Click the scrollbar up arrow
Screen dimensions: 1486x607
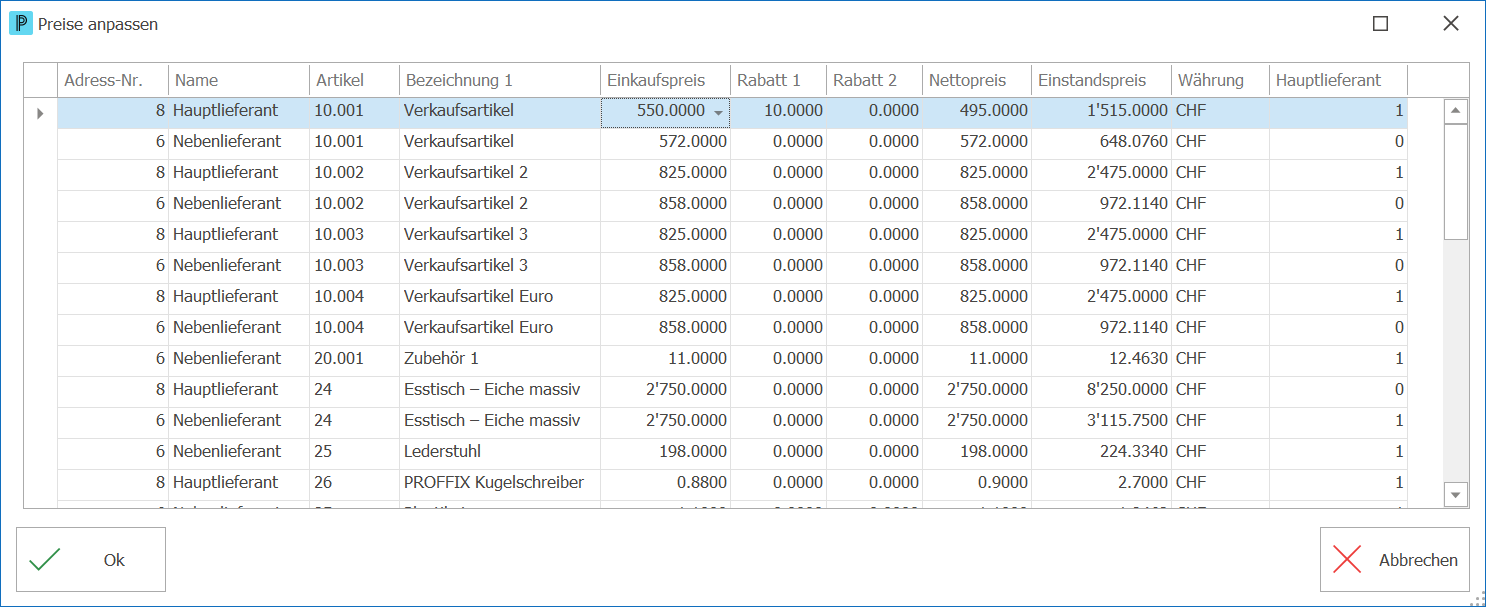pos(1456,111)
